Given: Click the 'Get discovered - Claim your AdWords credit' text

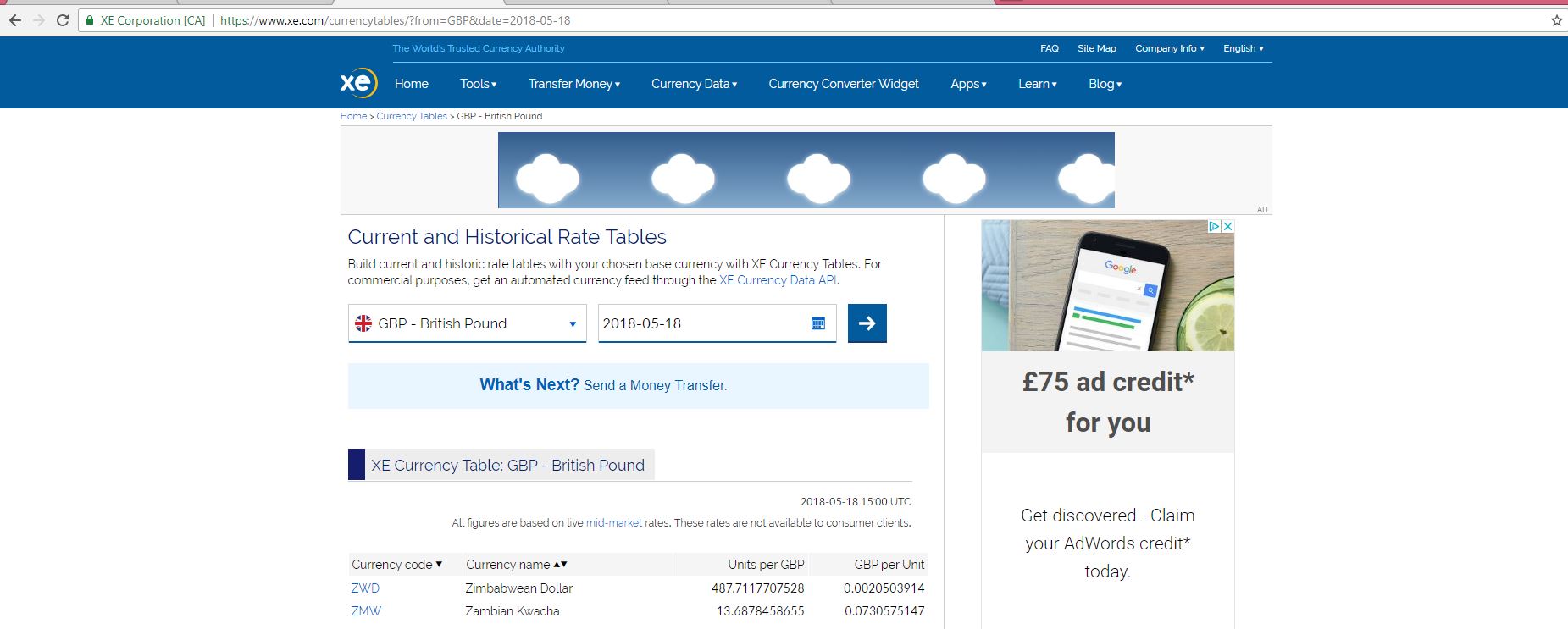Looking at the screenshot, I should click(x=1108, y=543).
